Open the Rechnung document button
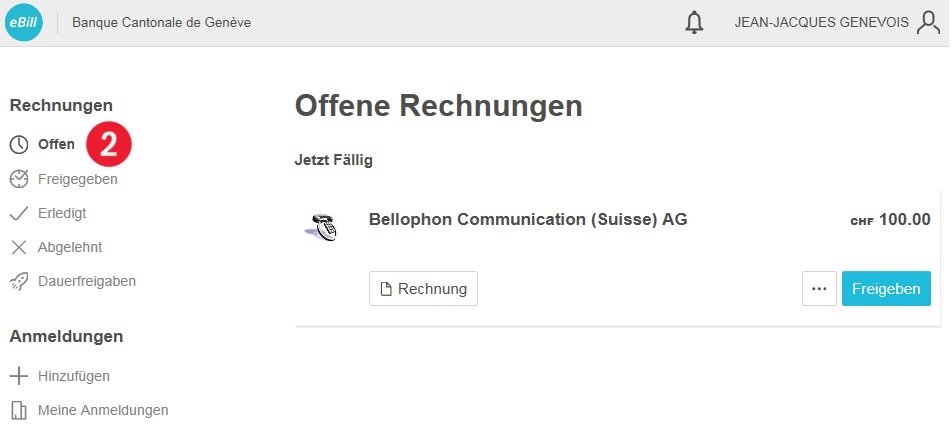This screenshot has width=952, height=428. (423, 288)
